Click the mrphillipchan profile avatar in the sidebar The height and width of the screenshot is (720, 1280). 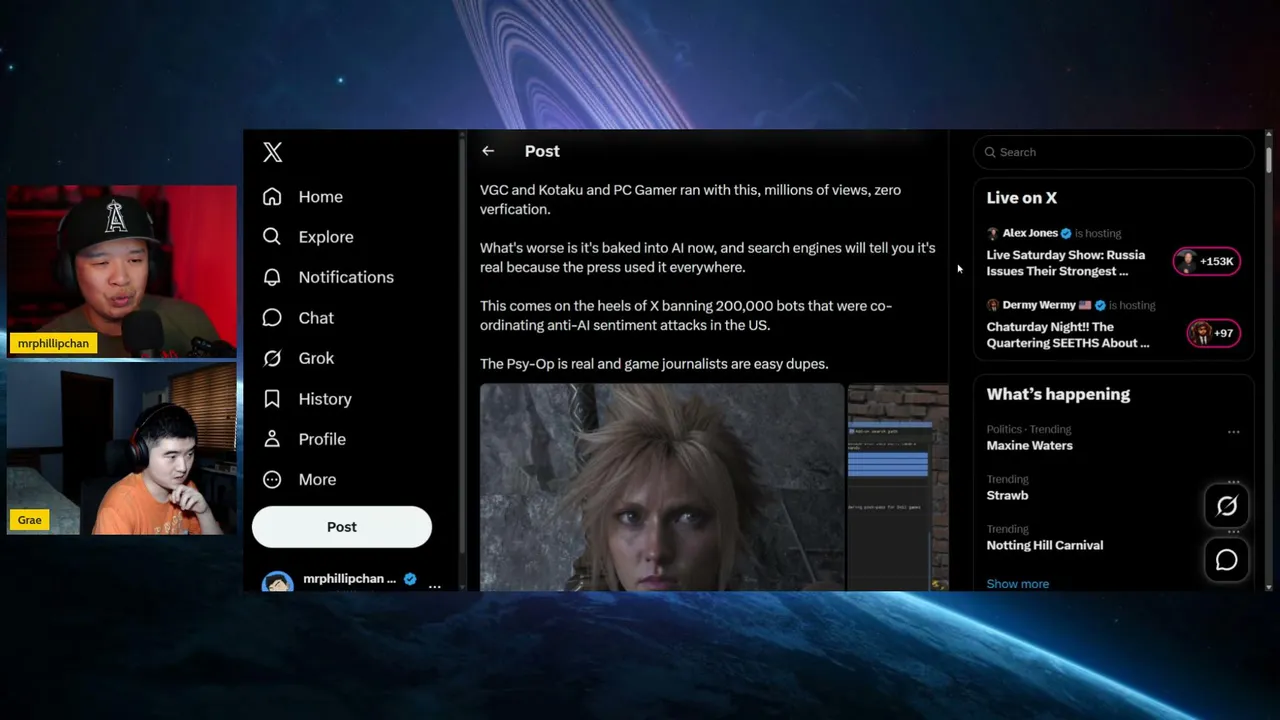click(277, 582)
